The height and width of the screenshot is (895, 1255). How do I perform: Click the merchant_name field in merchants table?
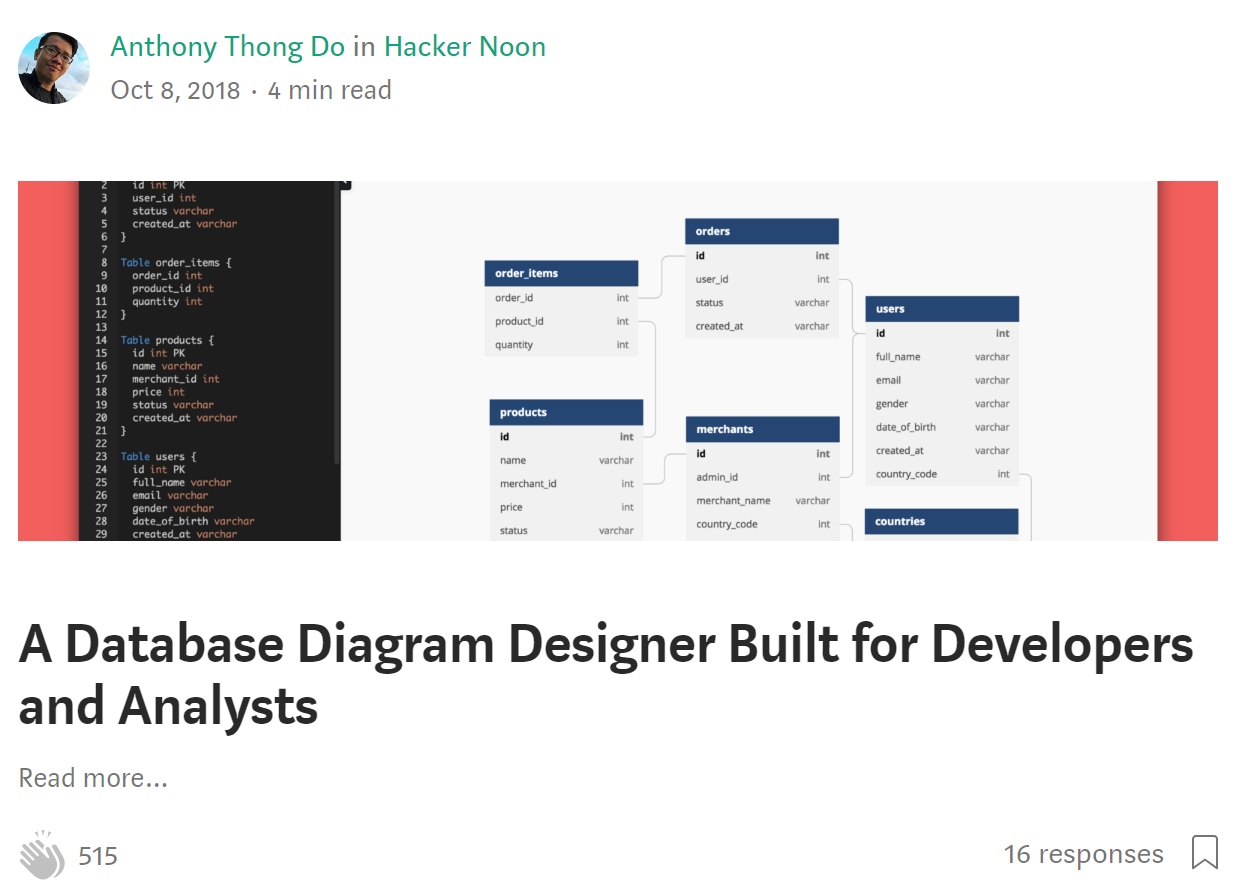pyautogui.click(x=733, y=501)
